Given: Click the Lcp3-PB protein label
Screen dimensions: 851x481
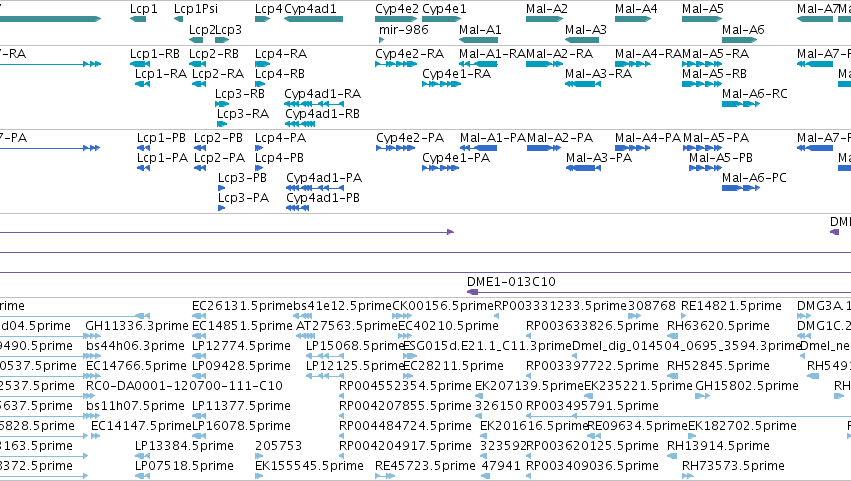Looking at the screenshot, I should (242, 178).
